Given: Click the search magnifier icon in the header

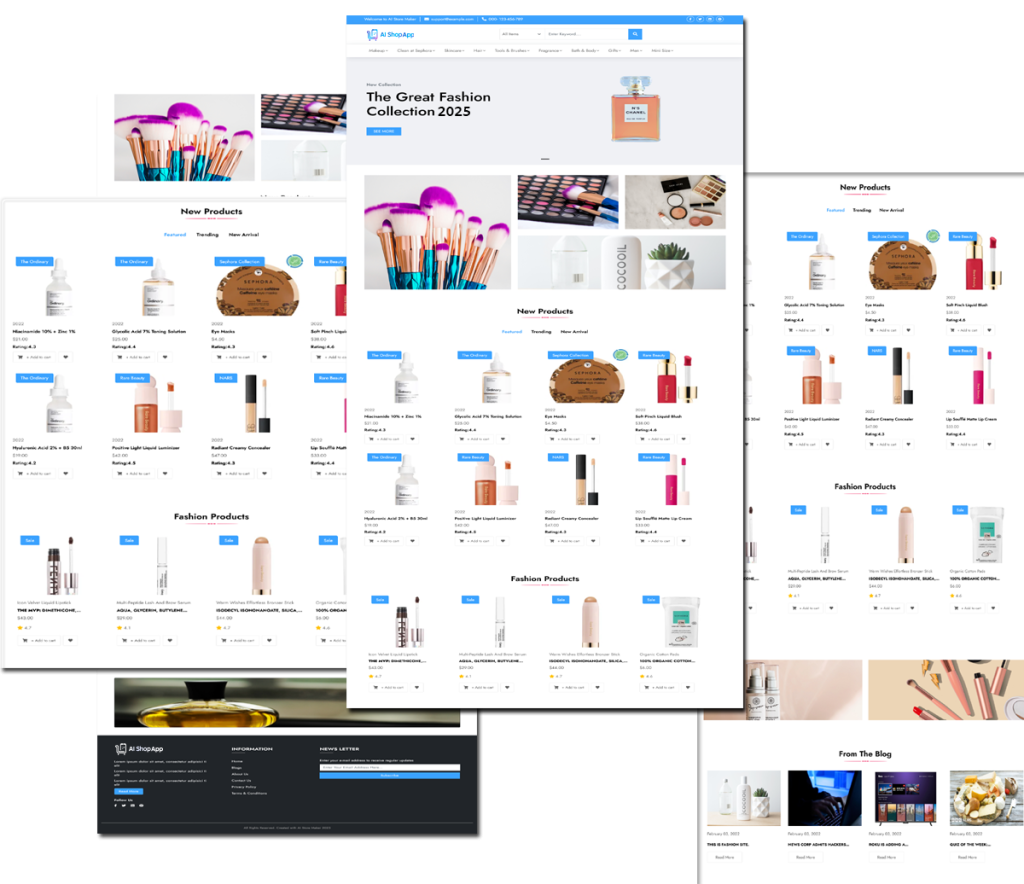Looking at the screenshot, I should (x=635, y=34).
